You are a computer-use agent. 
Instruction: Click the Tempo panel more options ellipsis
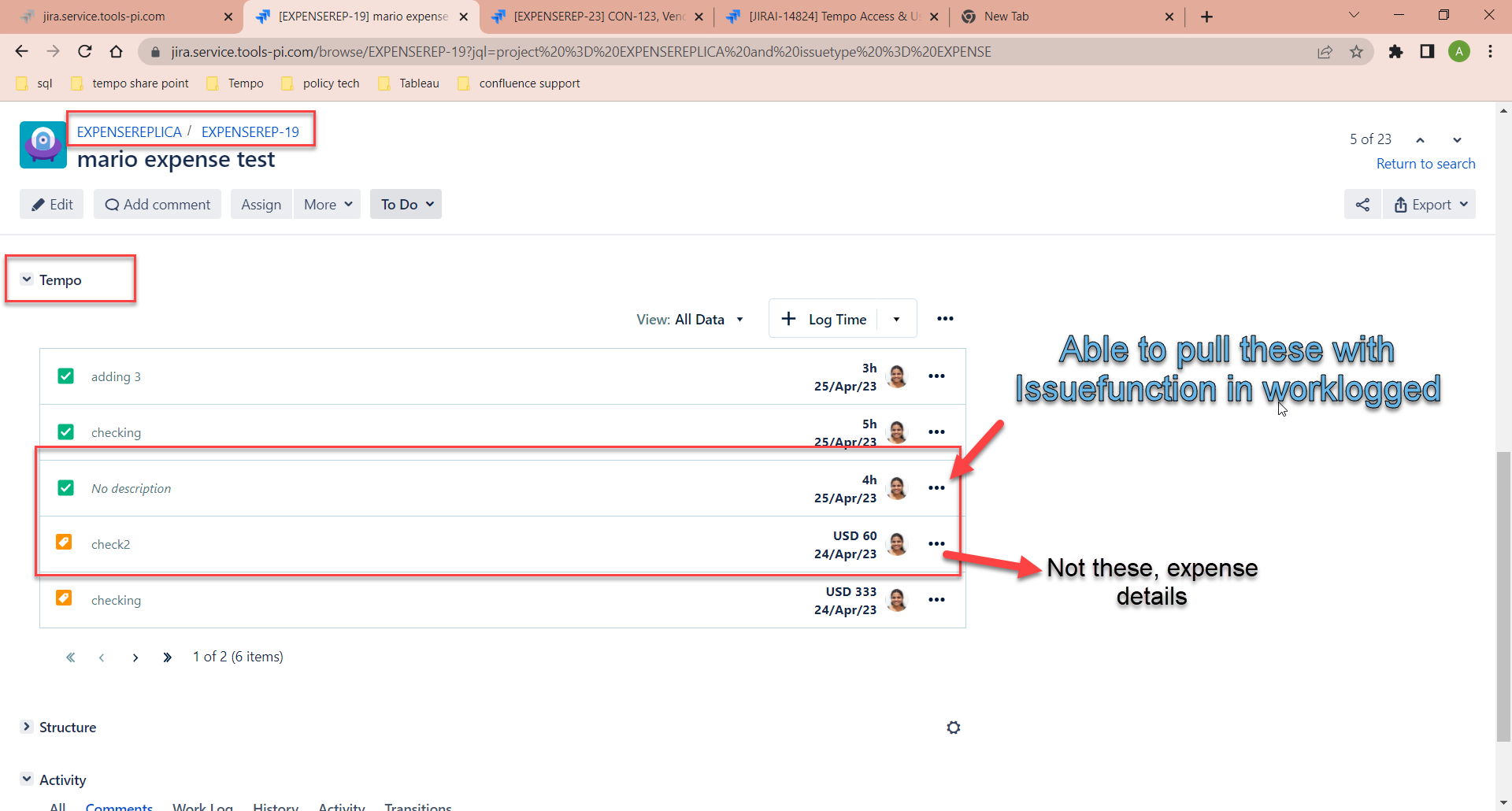[x=945, y=319]
